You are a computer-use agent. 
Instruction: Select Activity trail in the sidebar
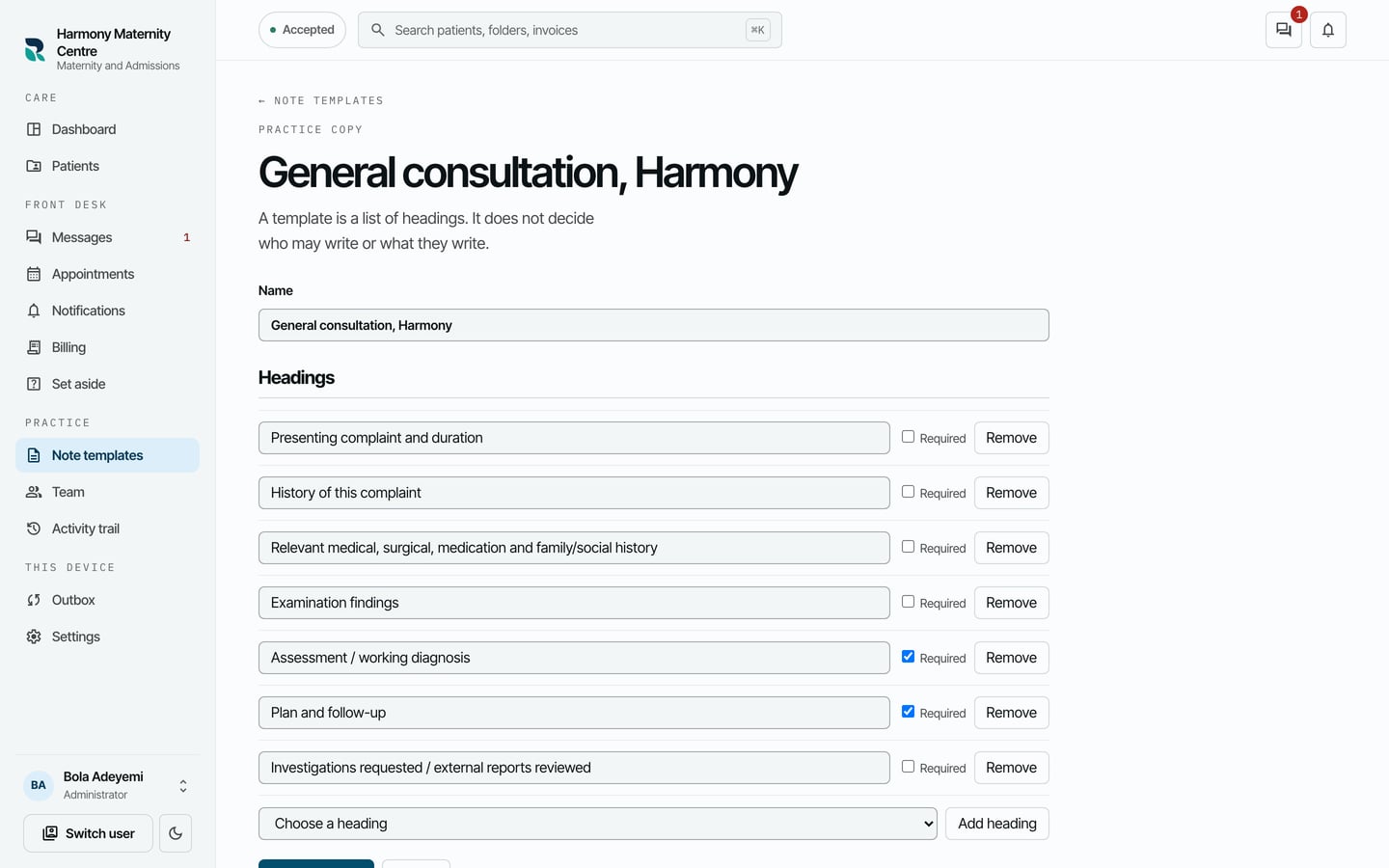[107, 529]
